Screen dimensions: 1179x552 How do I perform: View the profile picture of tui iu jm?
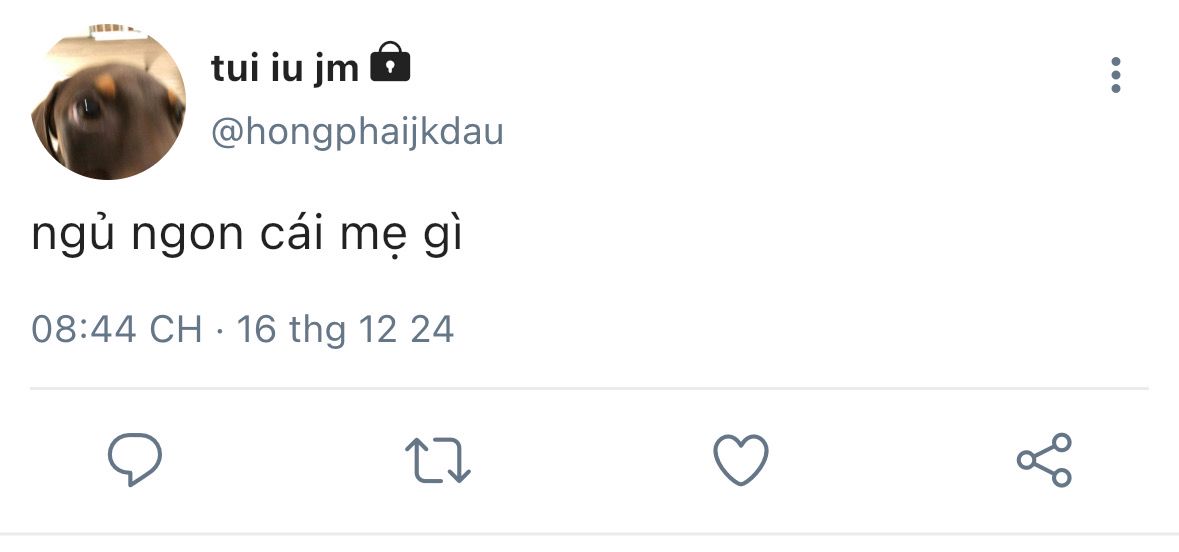point(108,103)
